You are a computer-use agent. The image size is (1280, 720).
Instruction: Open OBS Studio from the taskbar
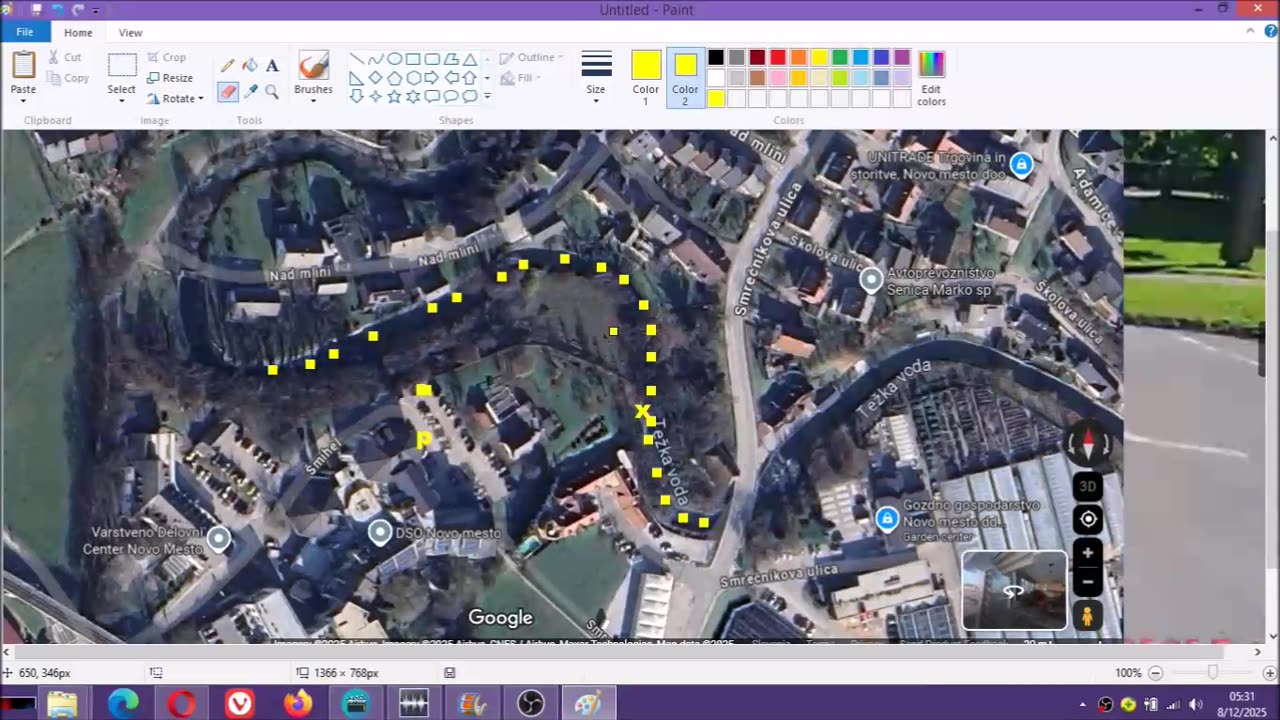530,704
